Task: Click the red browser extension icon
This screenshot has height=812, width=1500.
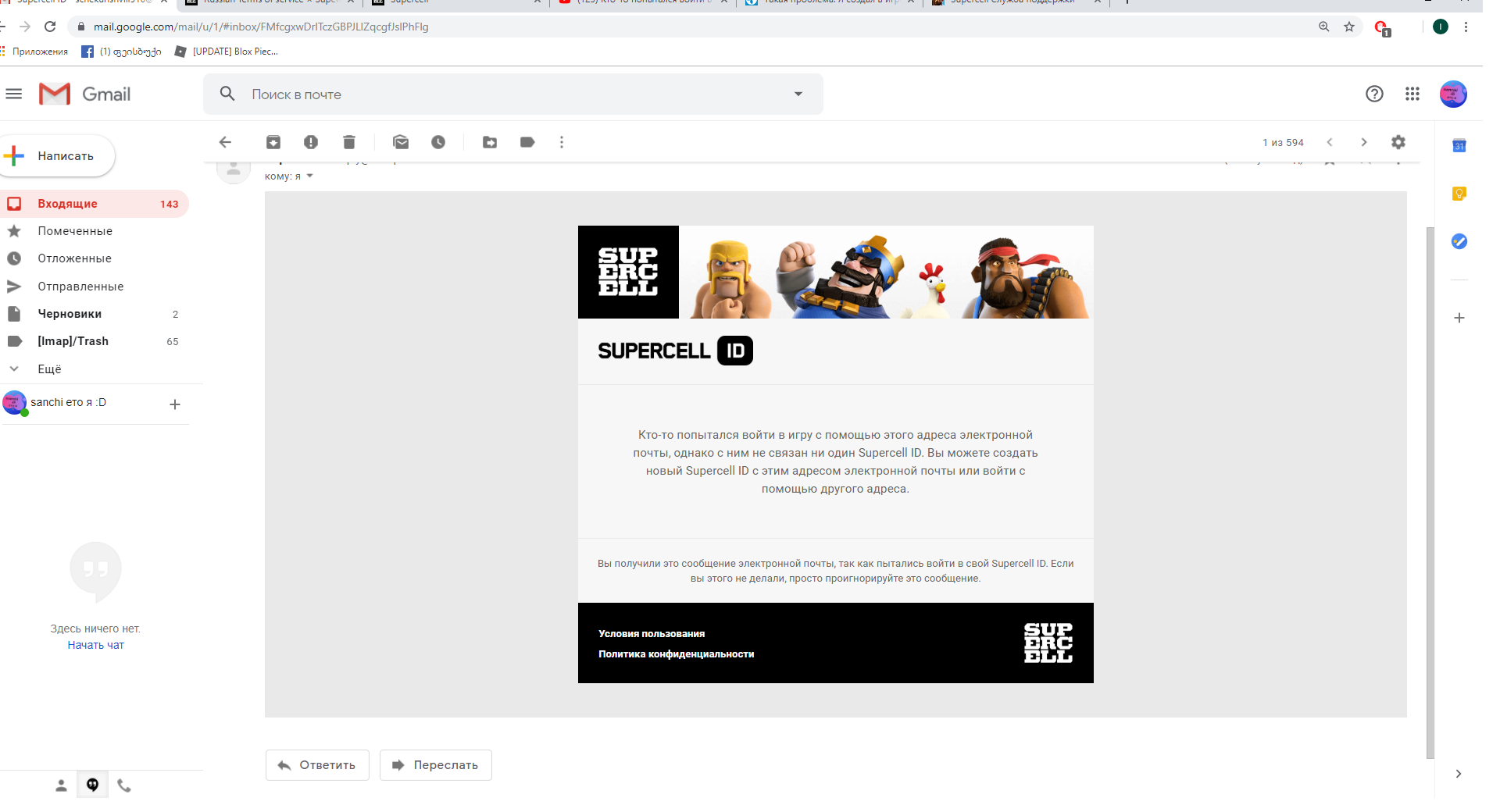Action: pos(1382,28)
